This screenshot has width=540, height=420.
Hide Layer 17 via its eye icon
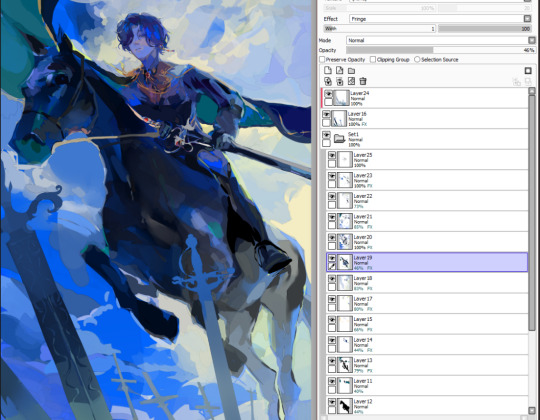(x=332, y=299)
